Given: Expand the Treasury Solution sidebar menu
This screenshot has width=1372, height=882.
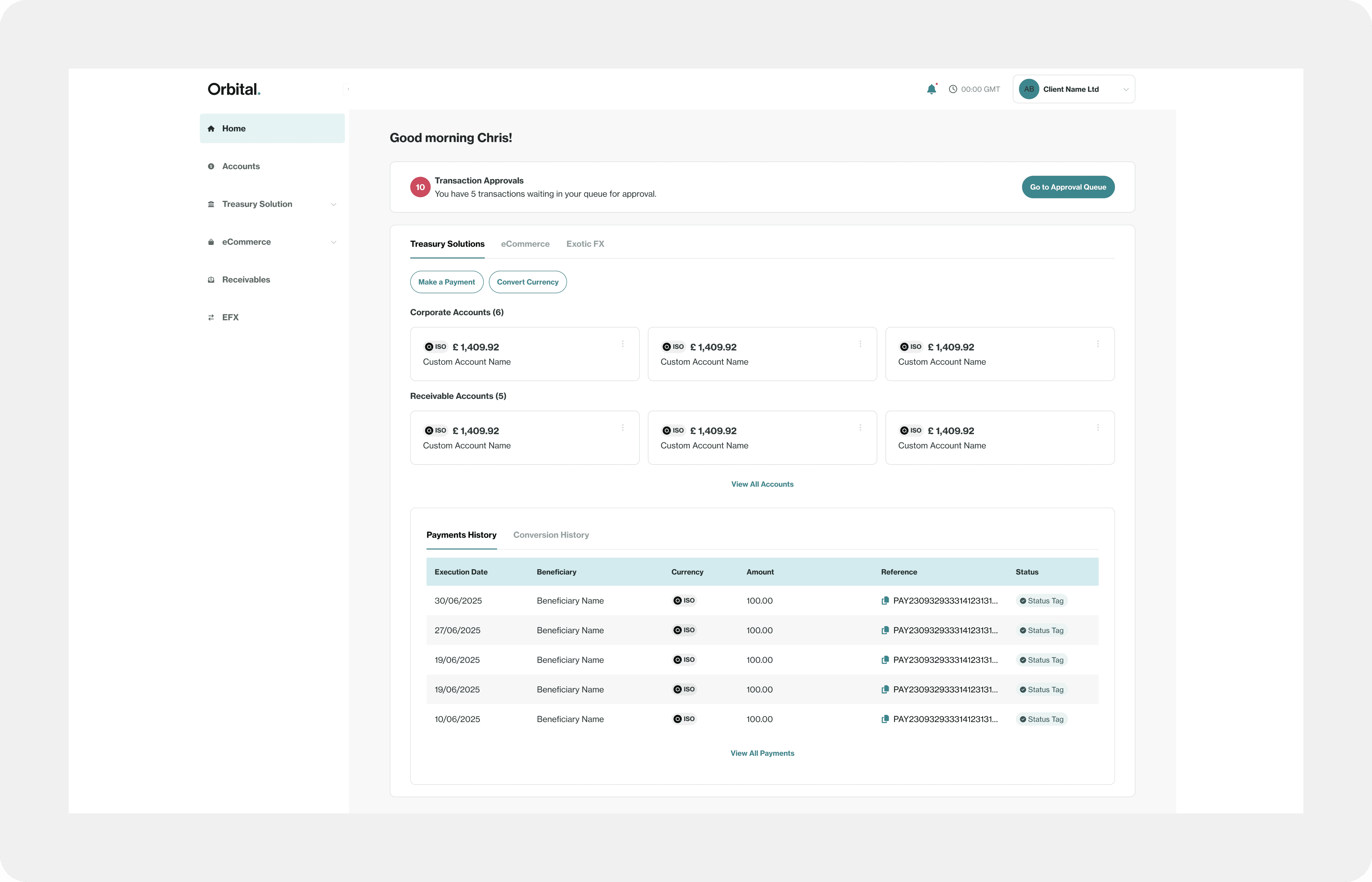Looking at the screenshot, I should click(x=333, y=204).
